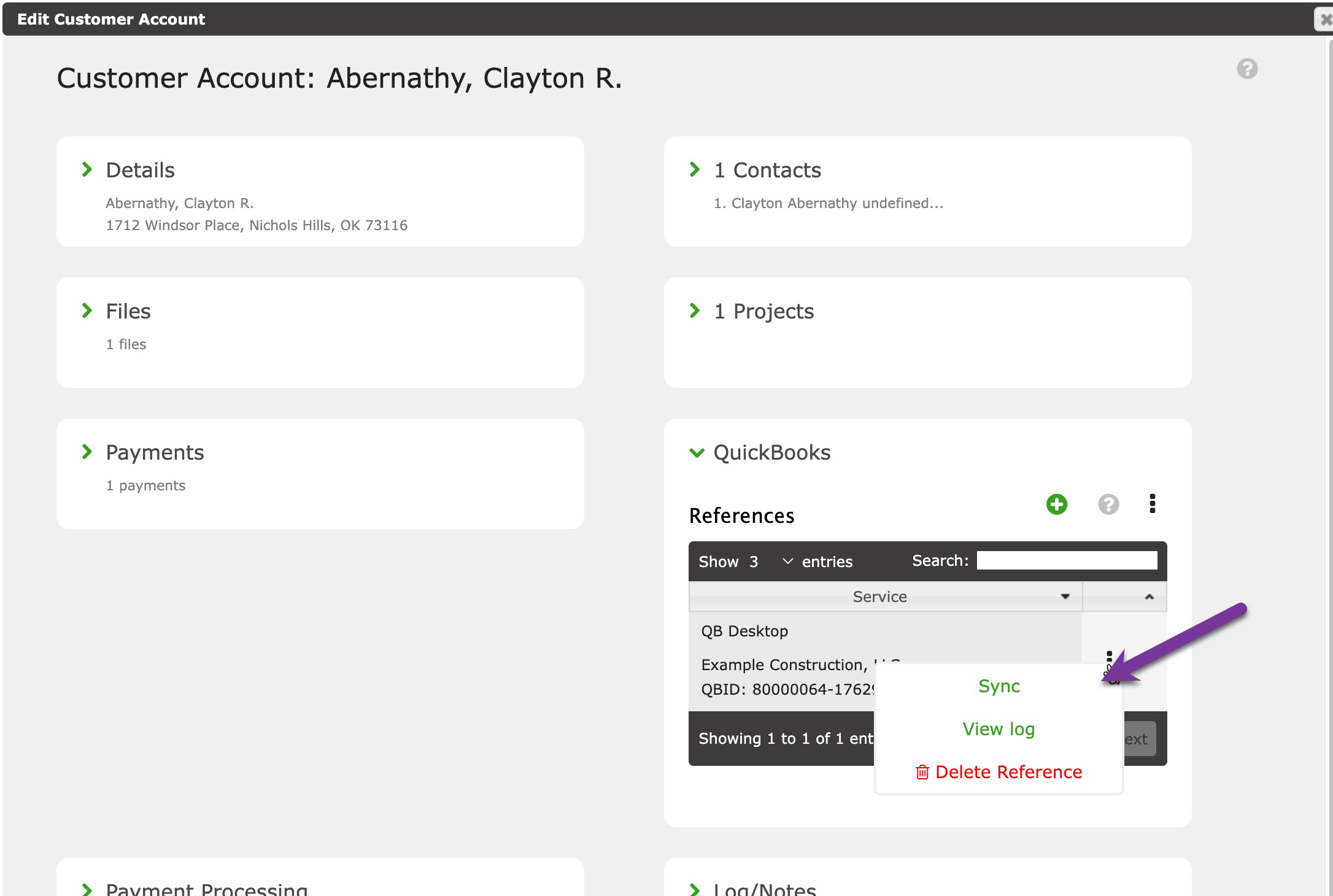Click the References Search input field
This screenshot has width=1333, height=896.
[1066, 560]
